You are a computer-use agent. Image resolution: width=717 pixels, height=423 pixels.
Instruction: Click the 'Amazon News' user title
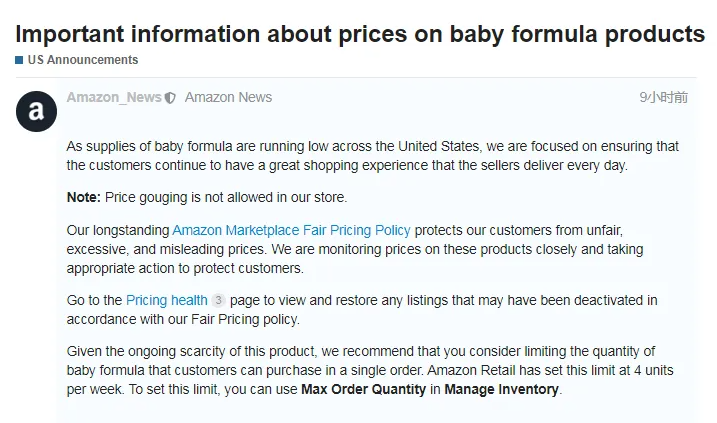pos(228,97)
